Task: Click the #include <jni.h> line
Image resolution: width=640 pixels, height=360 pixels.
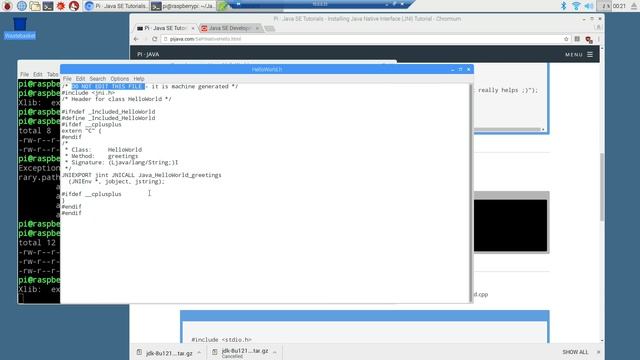Action: pos(88,93)
